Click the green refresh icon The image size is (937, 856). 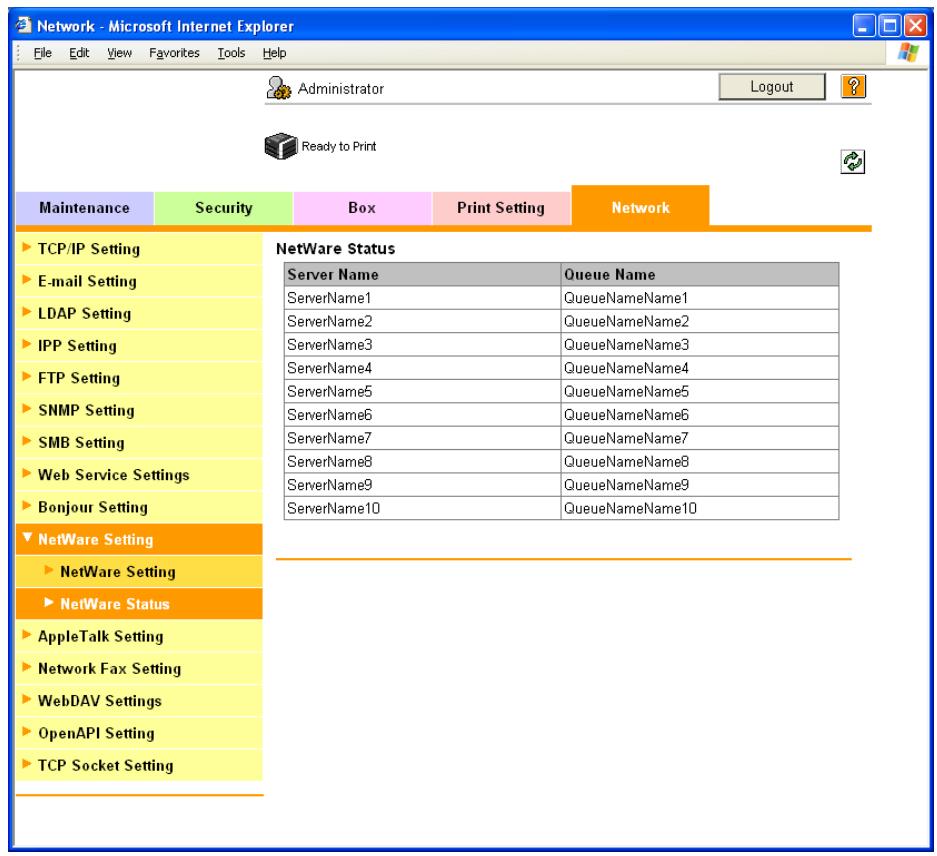852,161
